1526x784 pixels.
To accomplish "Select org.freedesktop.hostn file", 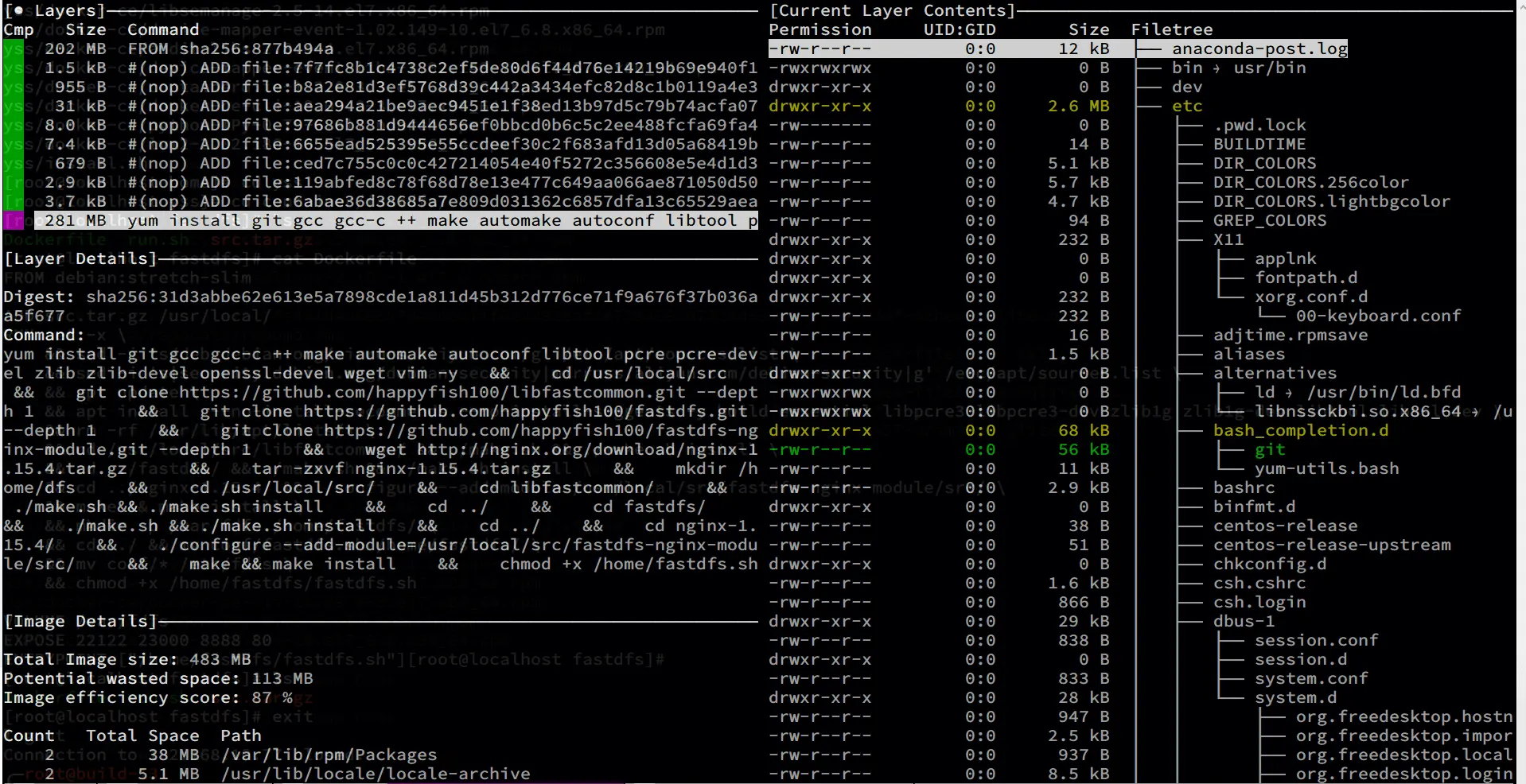I will pyautogui.click(x=1404, y=716).
